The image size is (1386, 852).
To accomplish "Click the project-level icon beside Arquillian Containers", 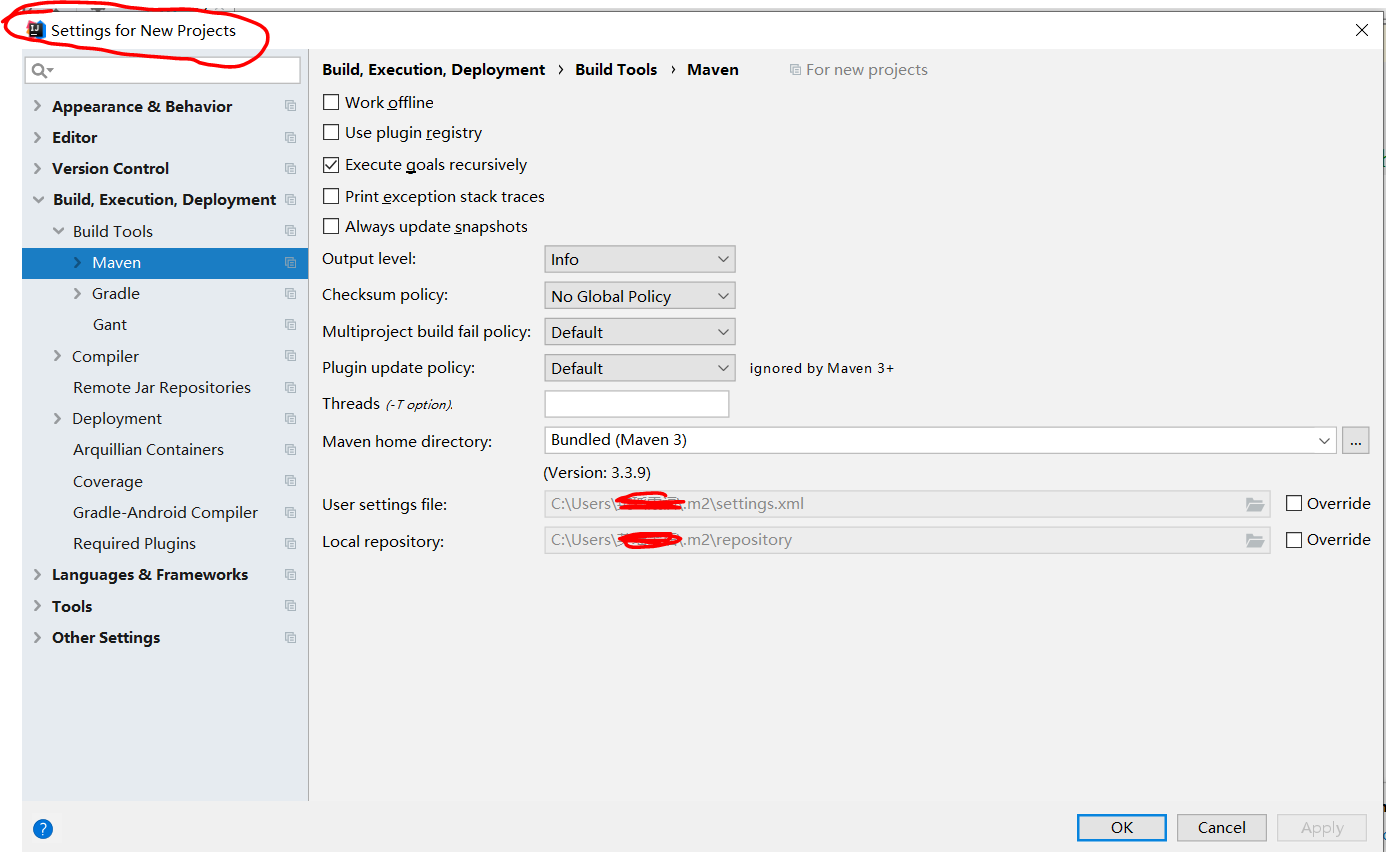I will click(290, 450).
